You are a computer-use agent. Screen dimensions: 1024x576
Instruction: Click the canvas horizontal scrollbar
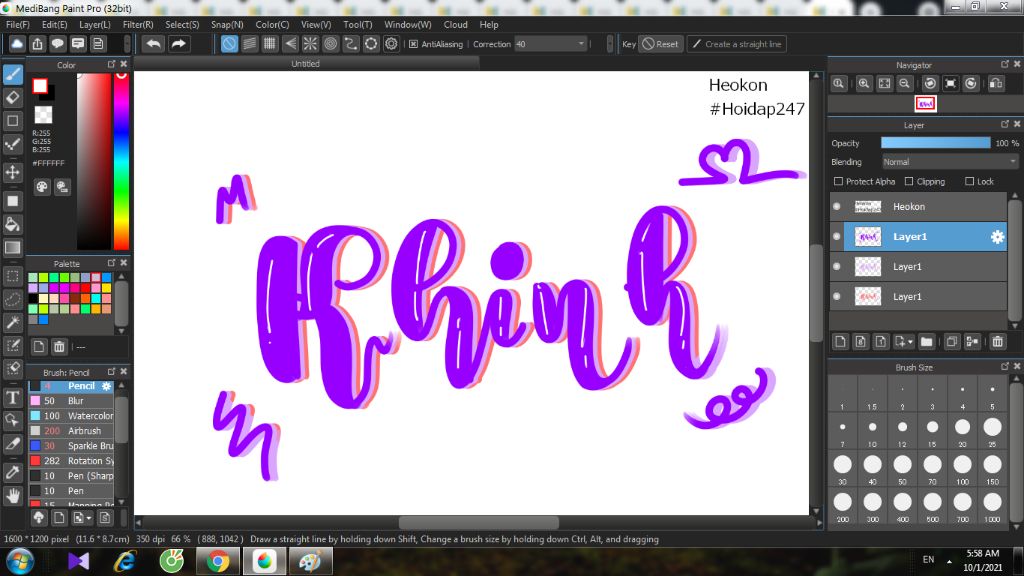[479, 522]
